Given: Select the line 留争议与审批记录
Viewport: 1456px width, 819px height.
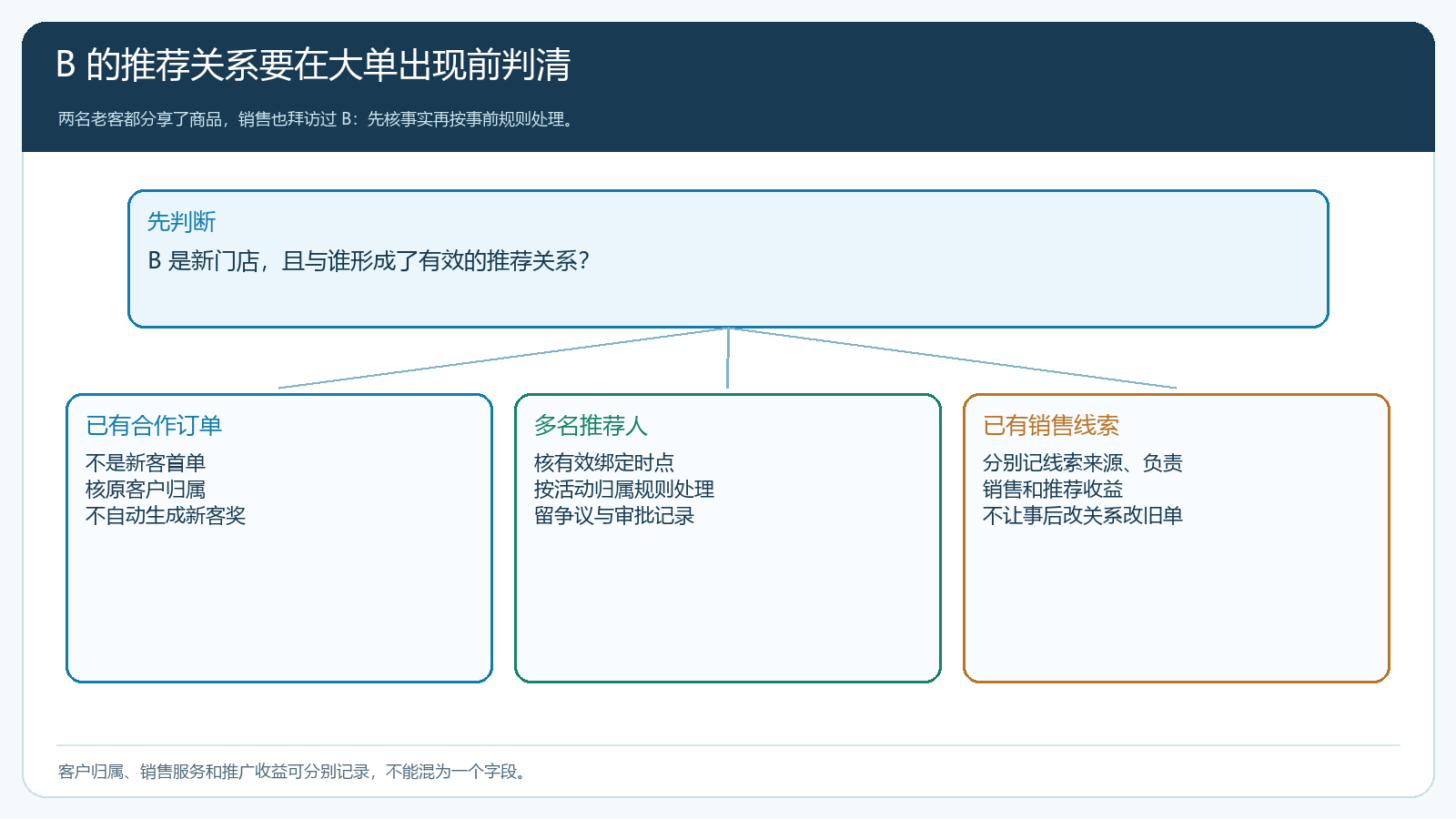Looking at the screenshot, I should point(614,515).
